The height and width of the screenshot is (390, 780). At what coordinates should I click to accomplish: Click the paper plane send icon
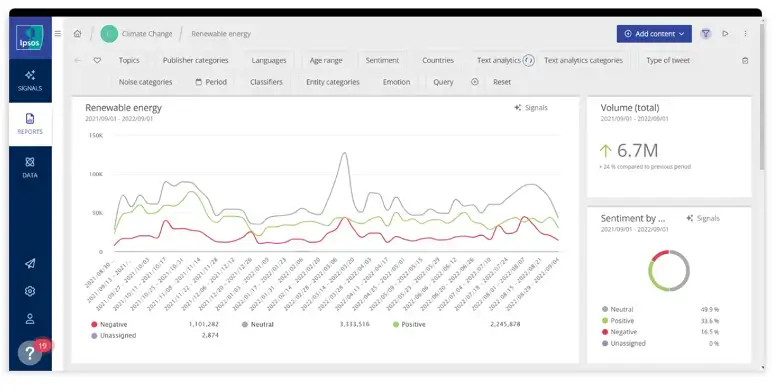tap(30, 264)
